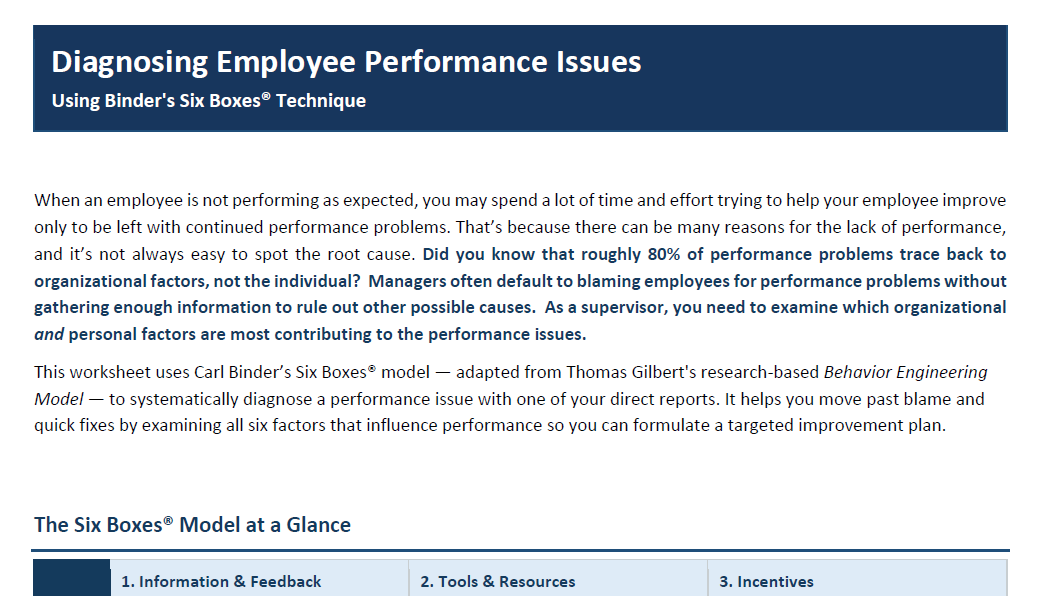Click the italic phrase "Behavior Engineering"
Viewport: 1048px width, 596px height.
pos(906,372)
